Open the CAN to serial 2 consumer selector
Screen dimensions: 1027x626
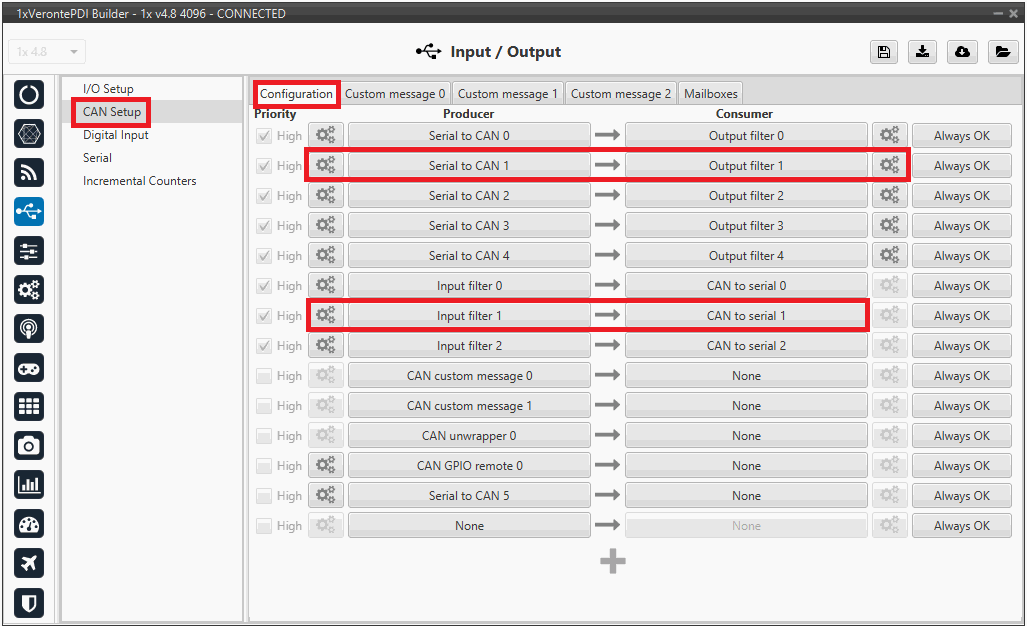746,346
